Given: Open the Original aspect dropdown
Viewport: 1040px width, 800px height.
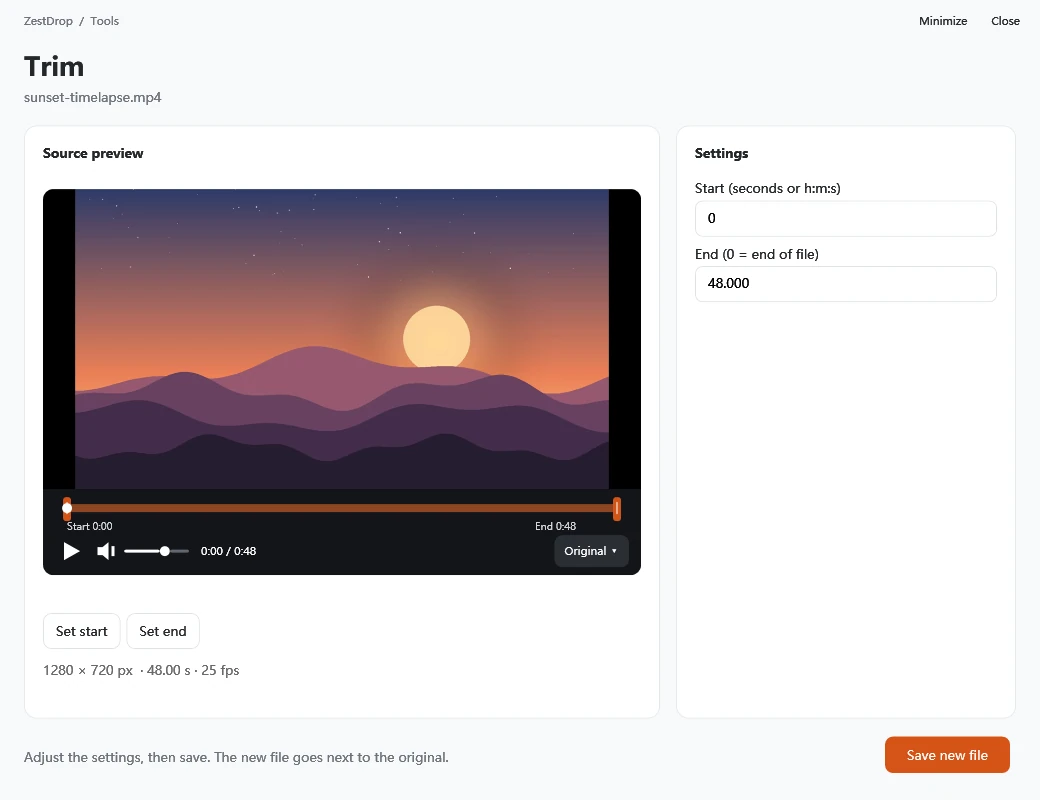Looking at the screenshot, I should click(591, 551).
